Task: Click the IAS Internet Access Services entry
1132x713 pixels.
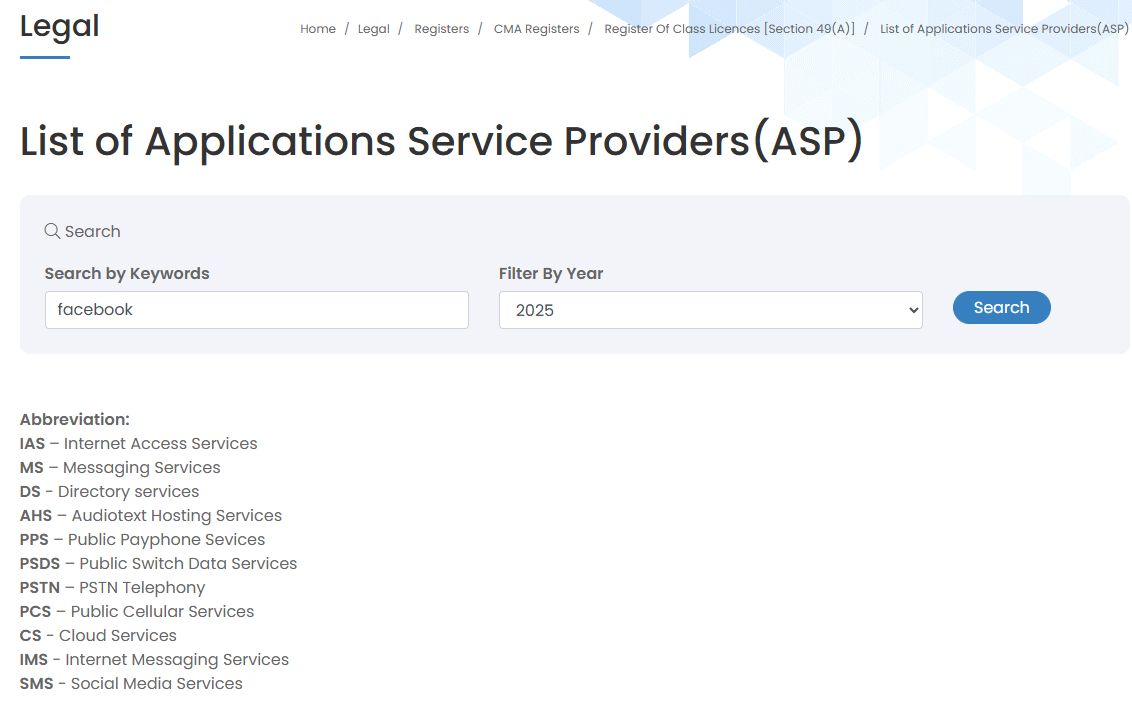Action: 138,443
